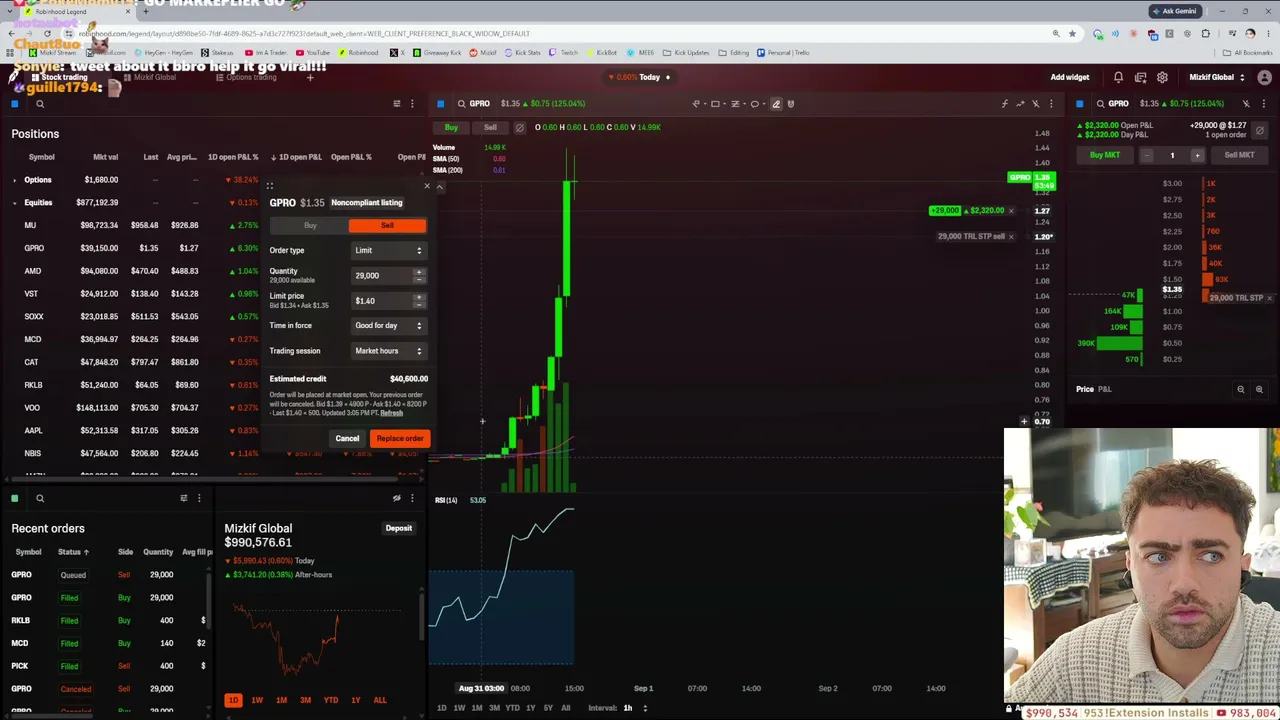Image resolution: width=1280 pixels, height=720 pixels.
Task: Open the layout list icon beside notifications bell
Action: [x=1140, y=77]
